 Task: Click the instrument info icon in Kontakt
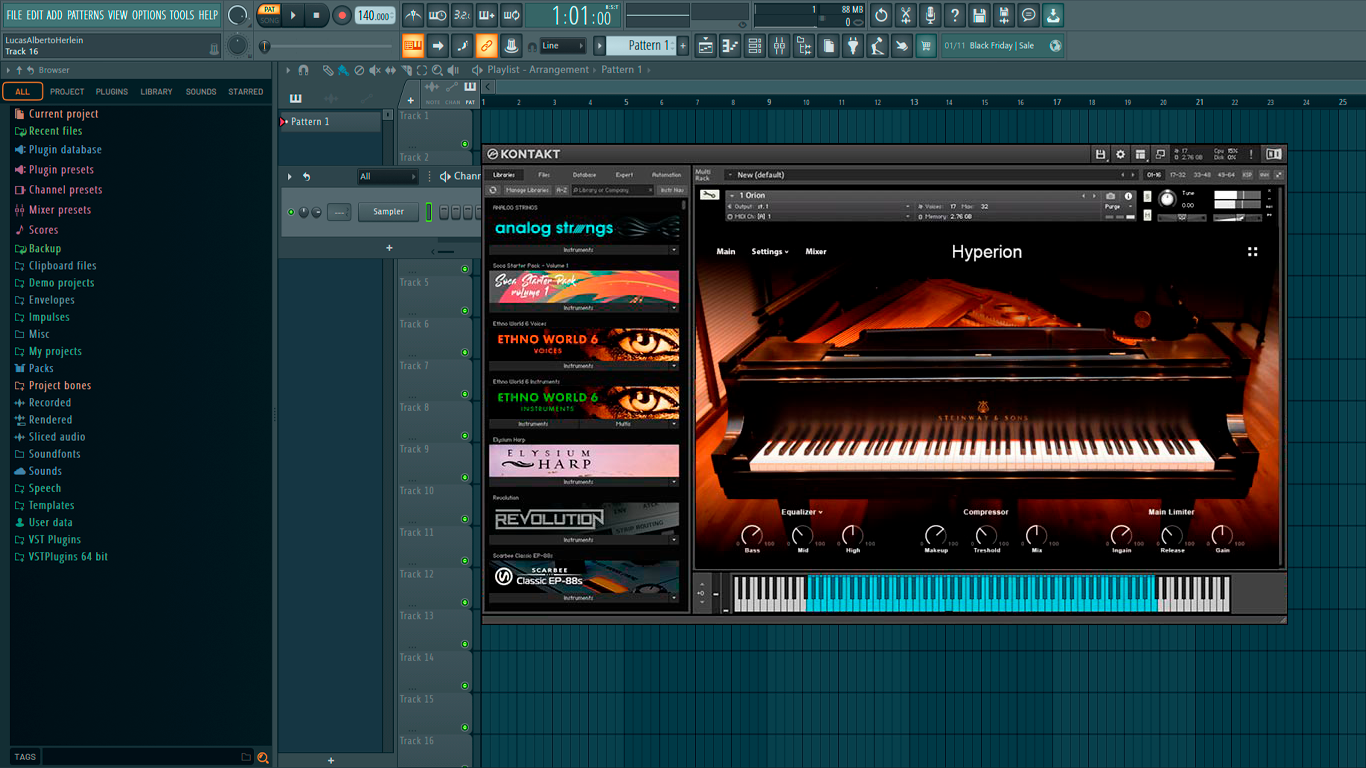pyautogui.click(x=1128, y=196)
